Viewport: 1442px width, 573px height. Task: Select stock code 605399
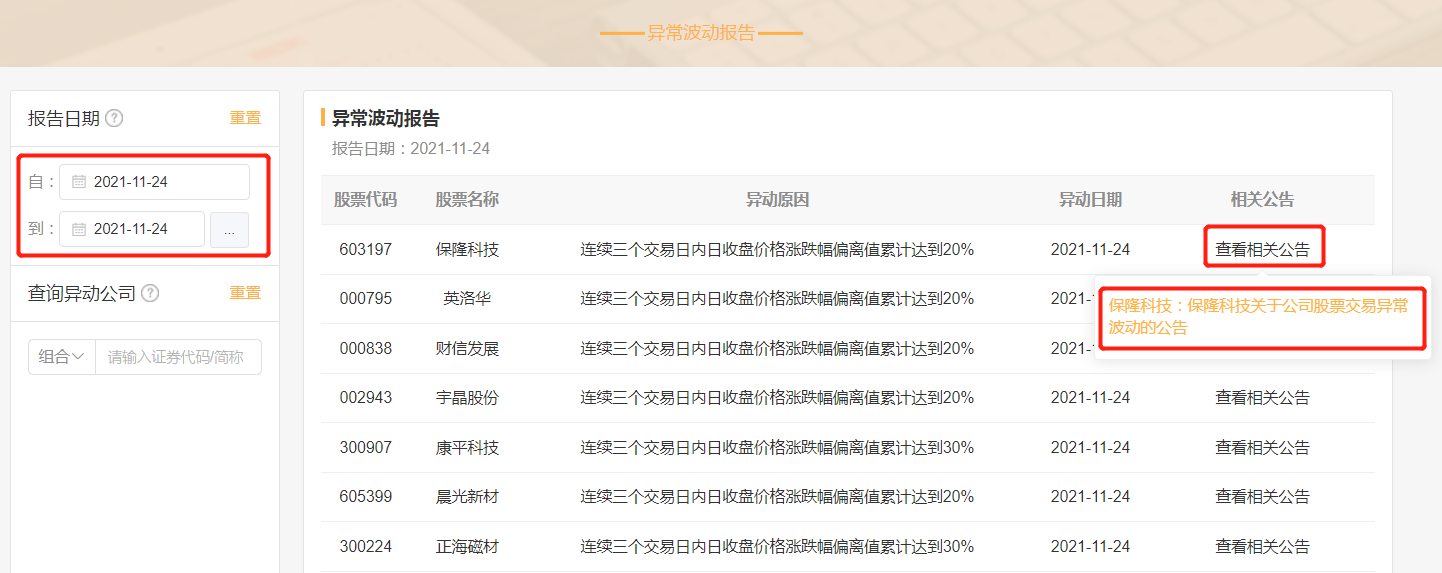click(x=365, y=497)
